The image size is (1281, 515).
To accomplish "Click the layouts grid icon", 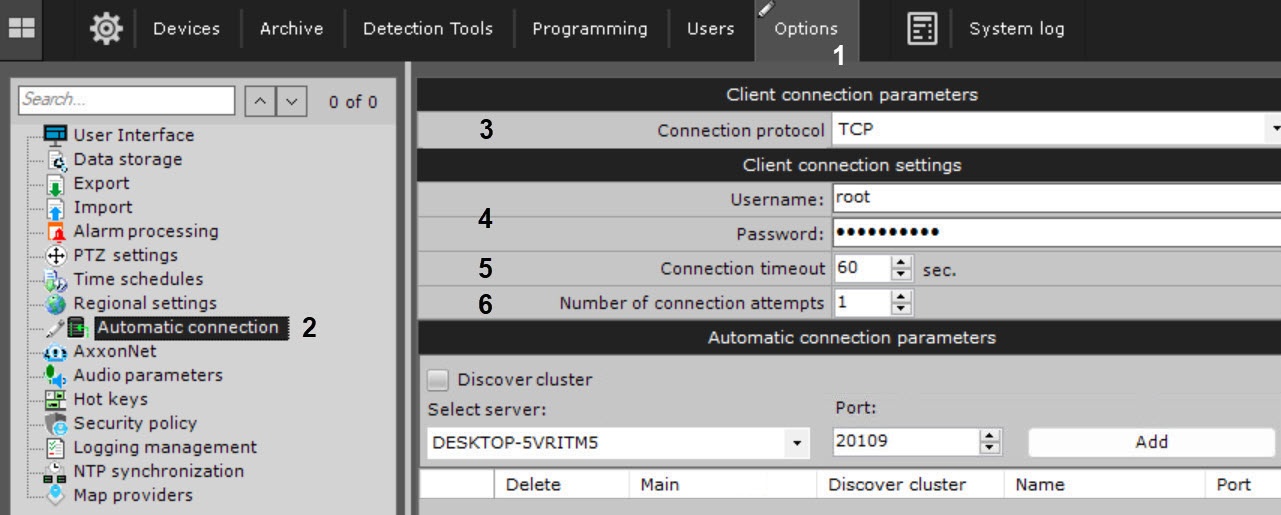I will [x=21, y=29].
